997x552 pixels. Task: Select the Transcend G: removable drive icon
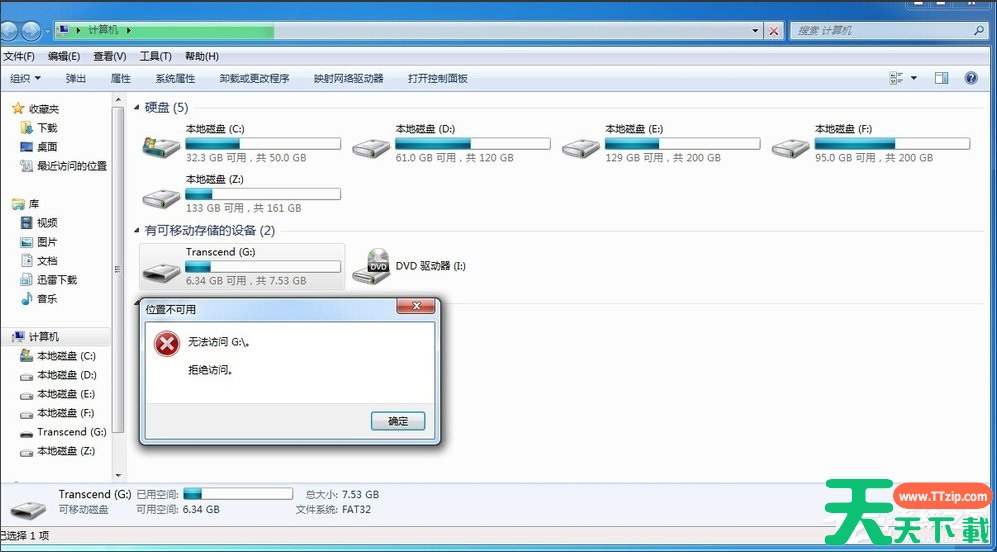coord(161,268)
